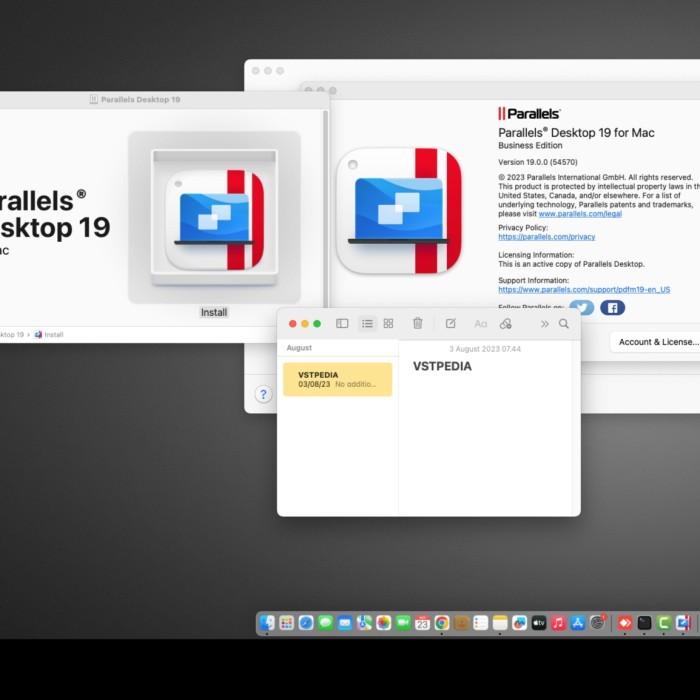
Task: Open the Privacy Policy link
Action: [546, 237]
